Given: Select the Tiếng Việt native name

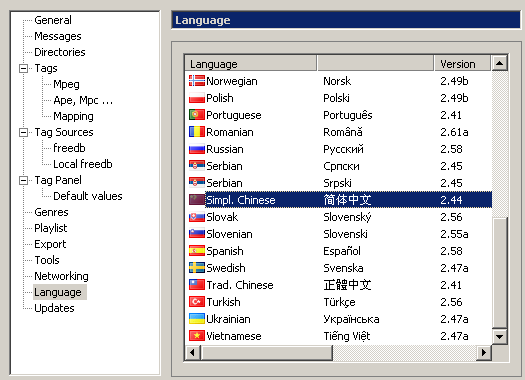Looking at the screenshot, I should coord(347,336).
